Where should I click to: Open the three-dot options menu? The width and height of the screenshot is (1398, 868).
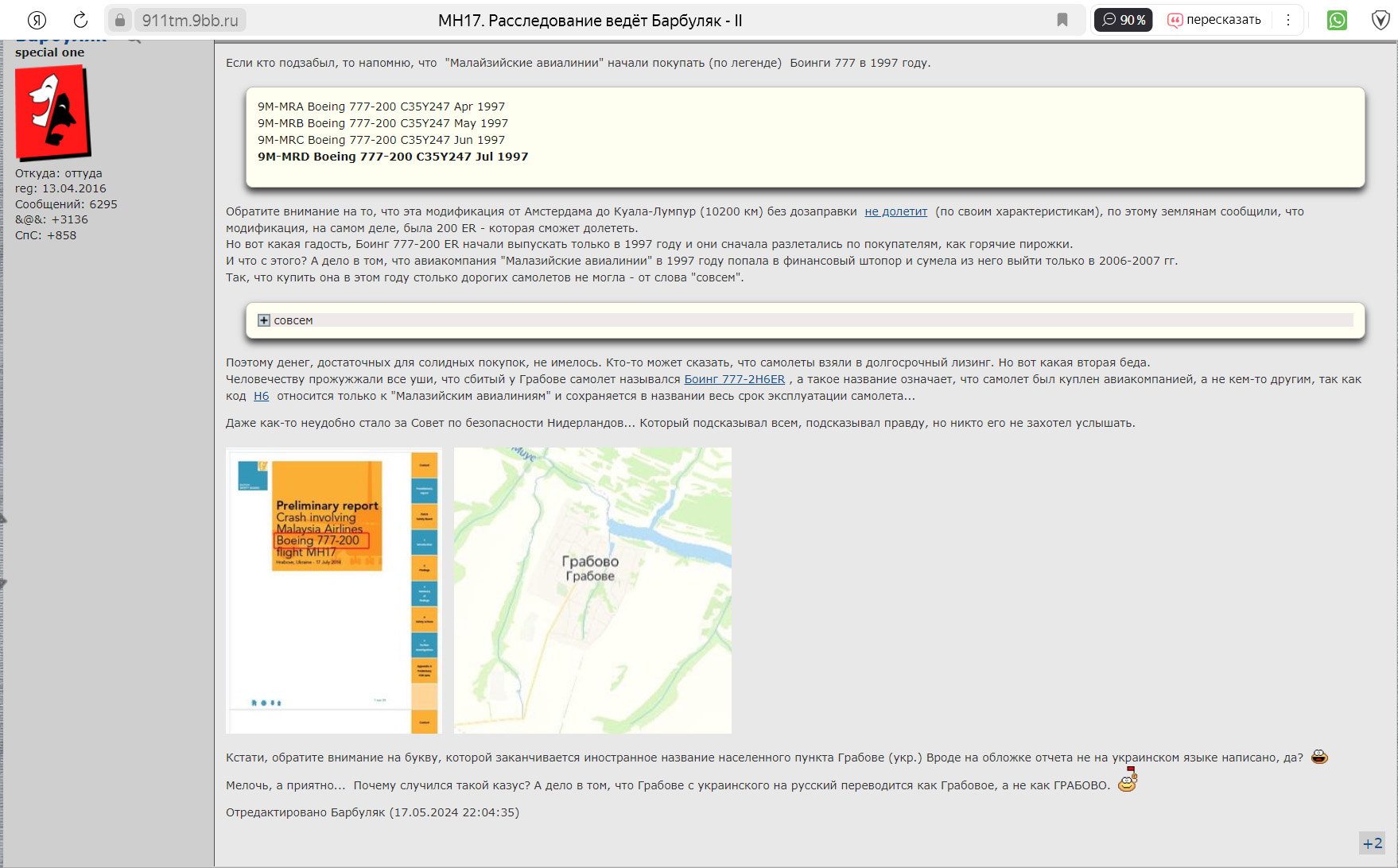[x=1288, y=20]
